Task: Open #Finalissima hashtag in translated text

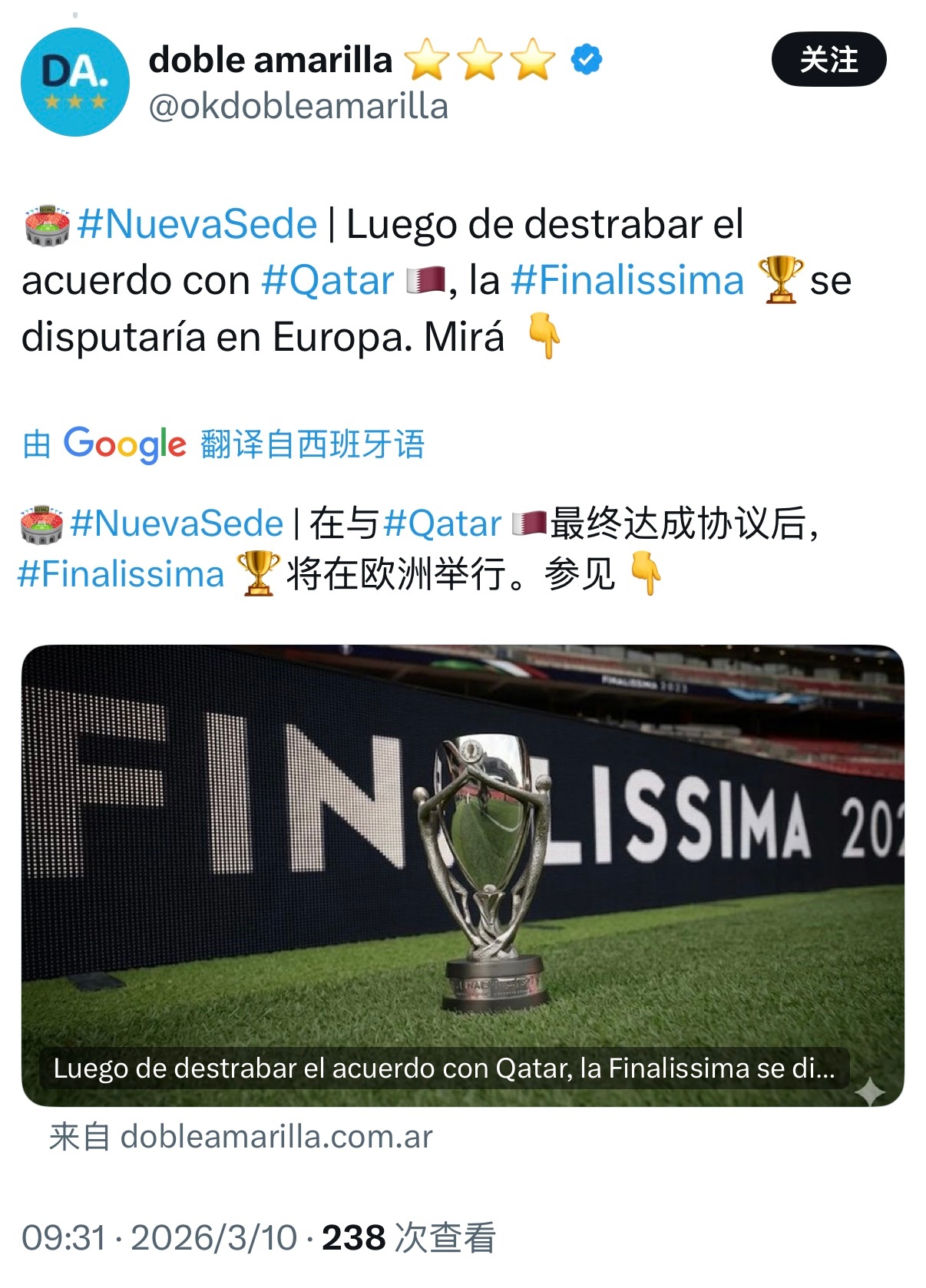Action: click(121, 574)
